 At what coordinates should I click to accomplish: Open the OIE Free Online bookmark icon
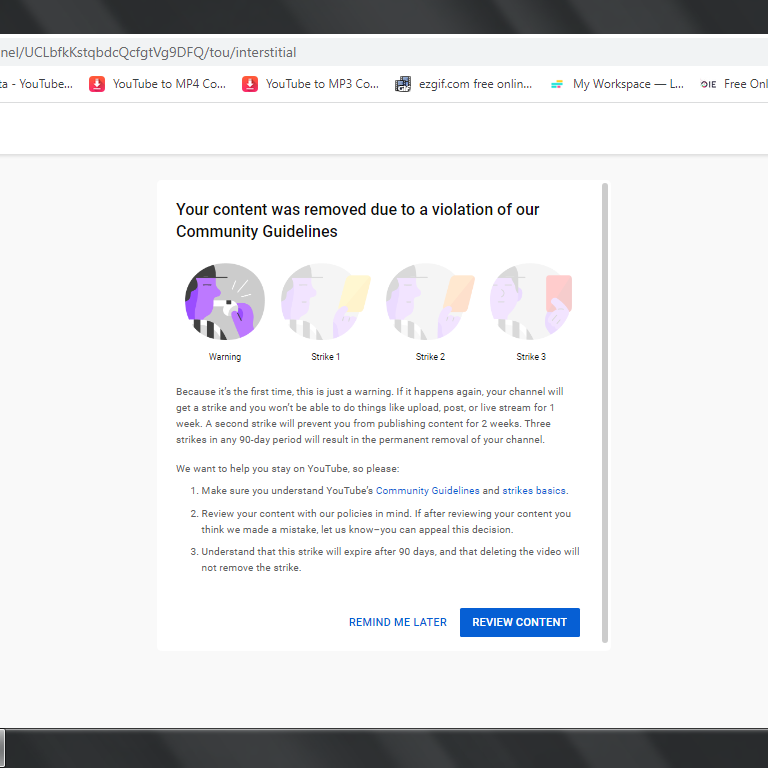pos(708,84)
